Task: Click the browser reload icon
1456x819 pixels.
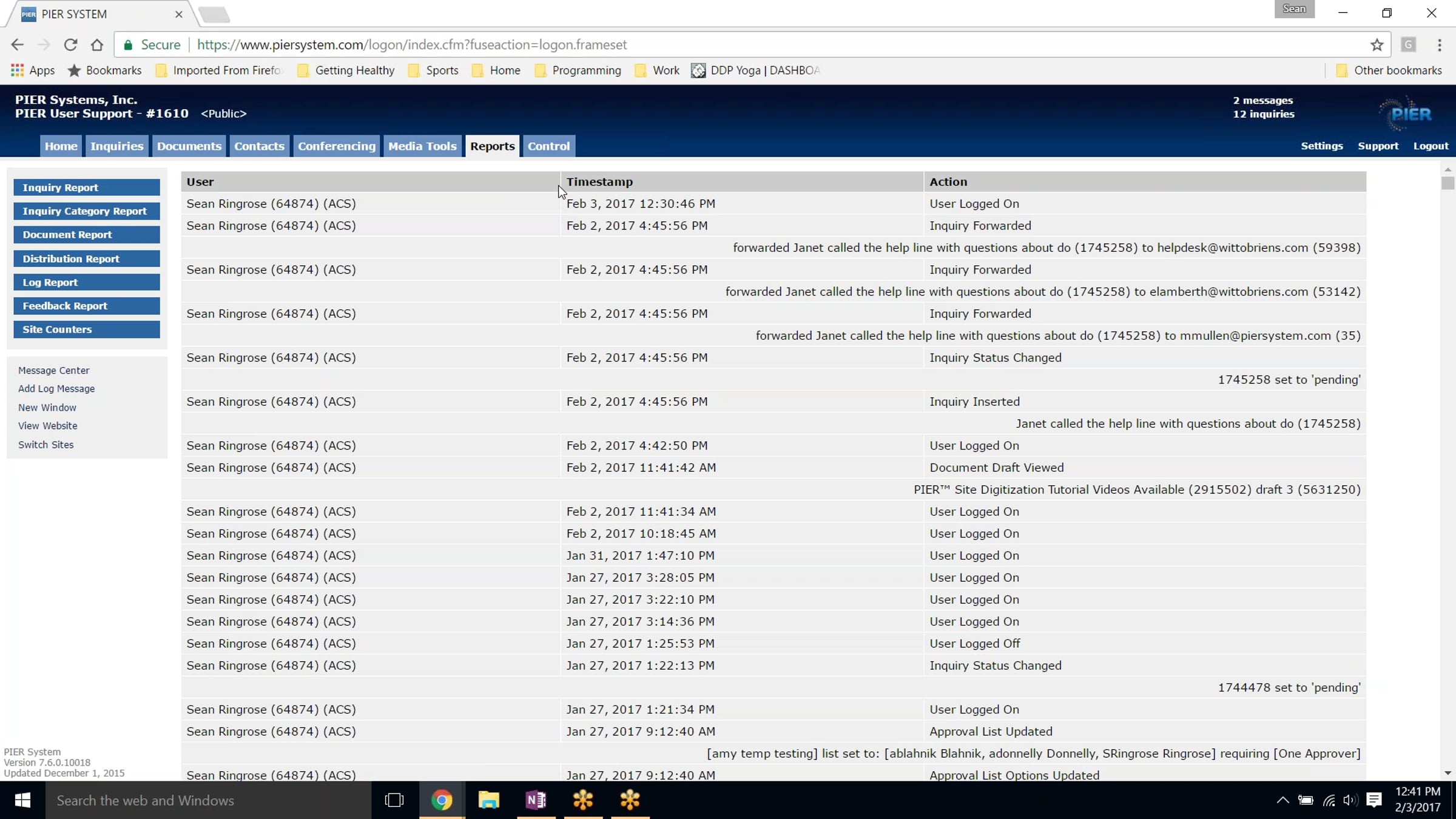Action: coord(70,44)
